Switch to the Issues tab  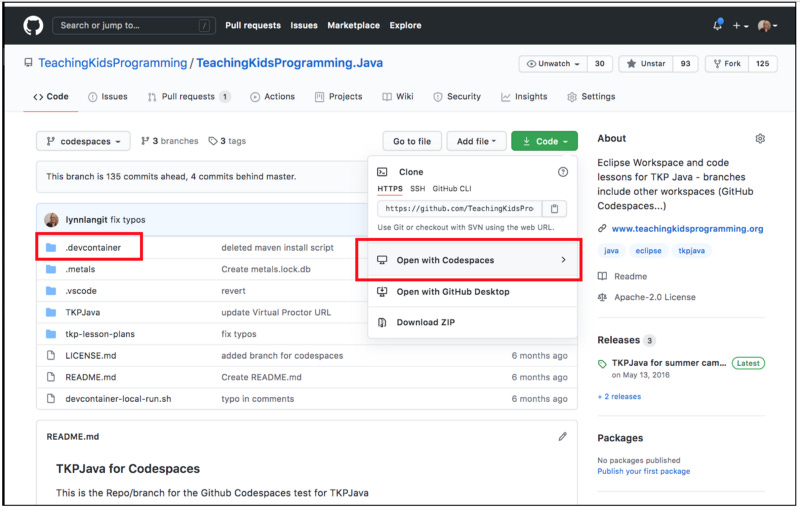click(x=108, y=97)
